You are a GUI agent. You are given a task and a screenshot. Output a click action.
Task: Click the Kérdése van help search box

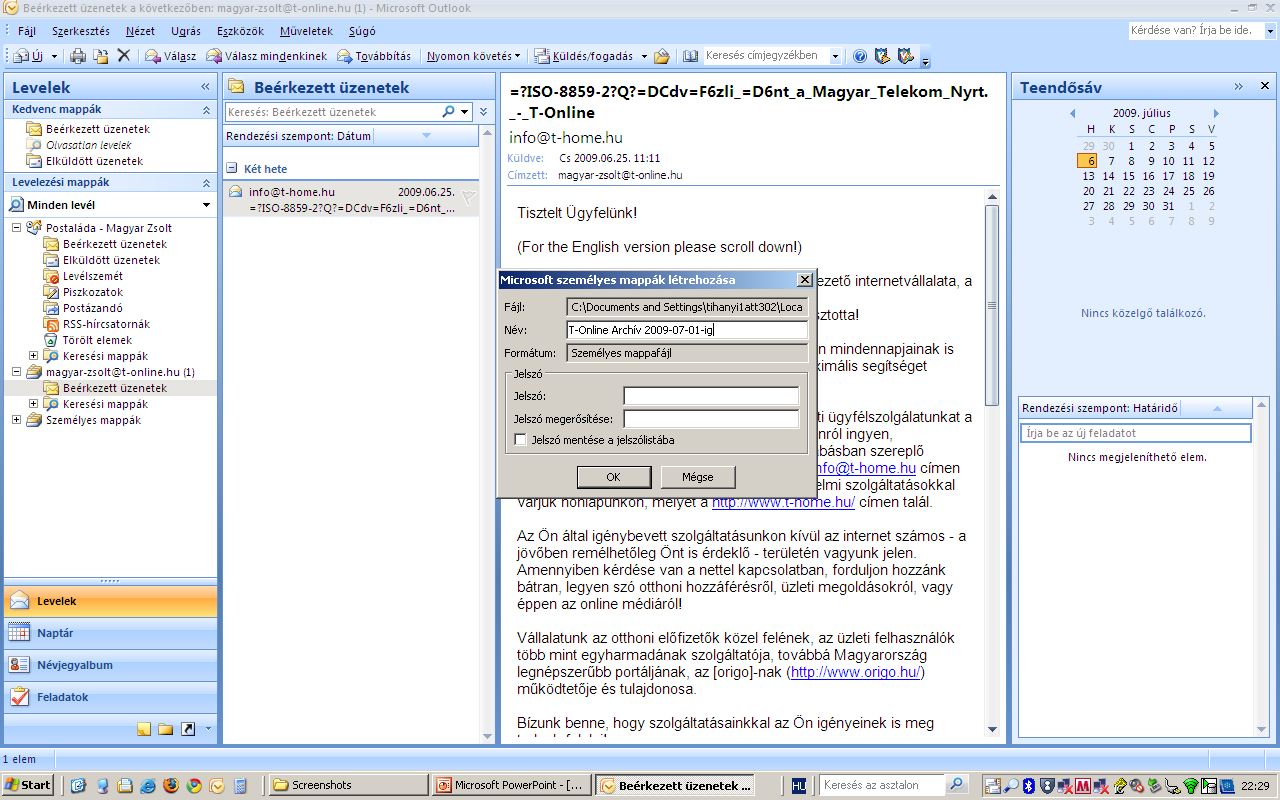pos(1195,31)
